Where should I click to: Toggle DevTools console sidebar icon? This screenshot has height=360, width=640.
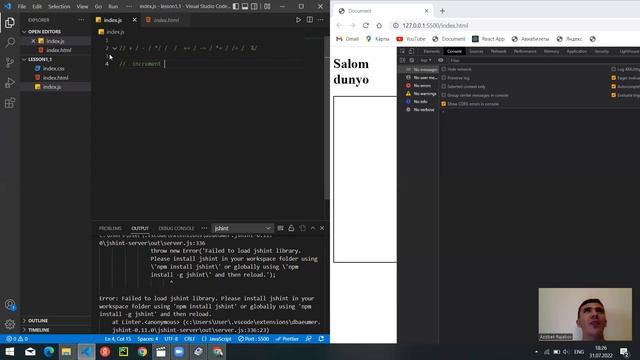[x=402, y=60]
